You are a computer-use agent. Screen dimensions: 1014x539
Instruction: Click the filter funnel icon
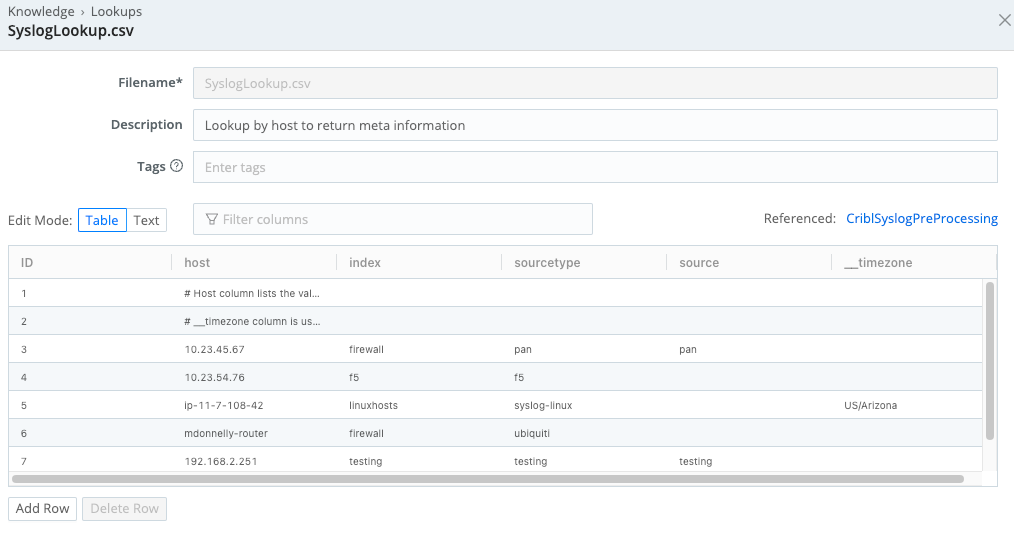pyautogui.click(x=211, y=219)
